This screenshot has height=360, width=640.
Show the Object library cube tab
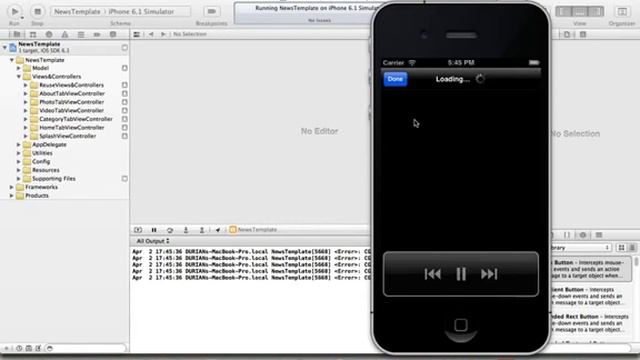click(583, 235)
